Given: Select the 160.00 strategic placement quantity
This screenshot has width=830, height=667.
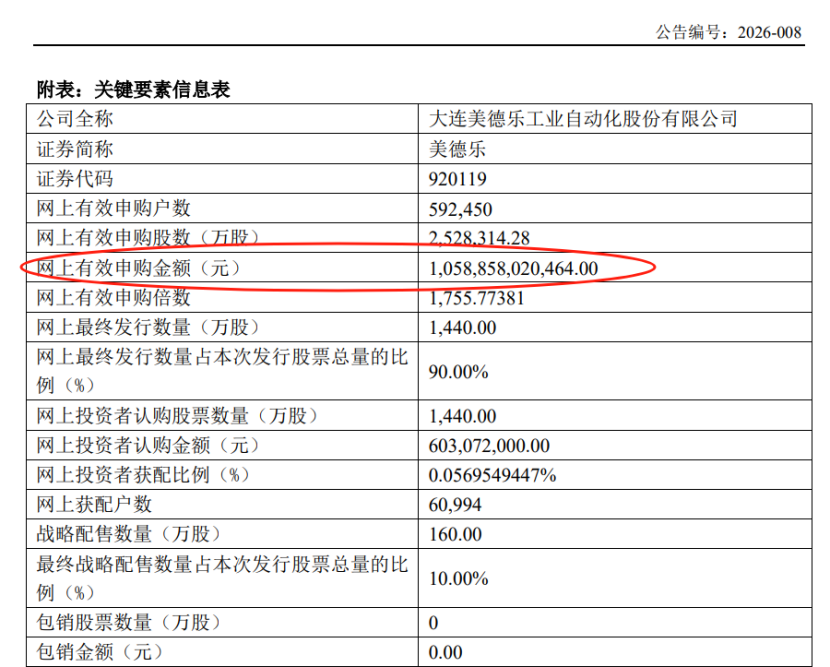Looking at the screenshot, I should (x=455, y=534).
